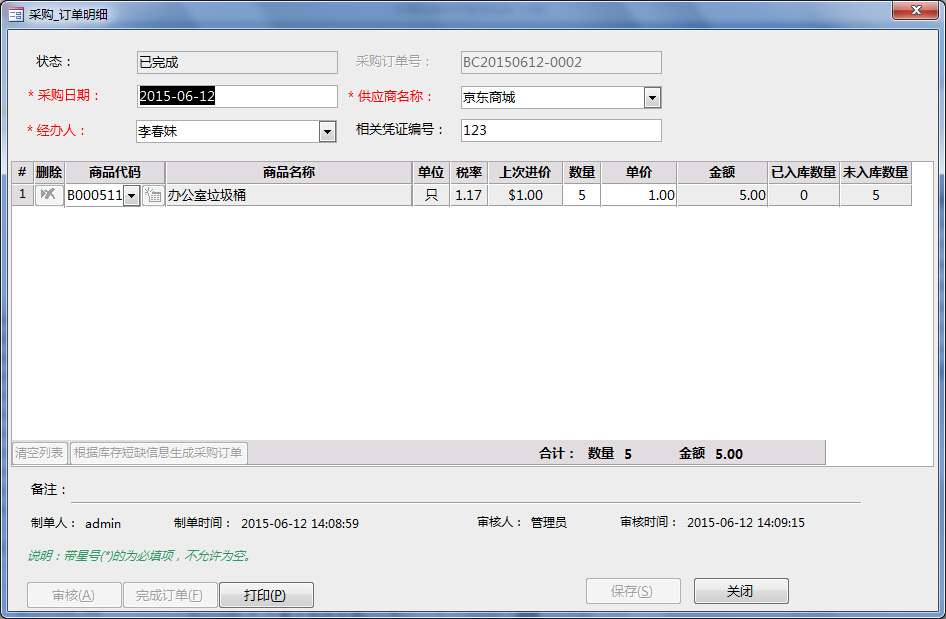Click the 采购日期 field showing 2015-06-12

click(x=237, y=96)
